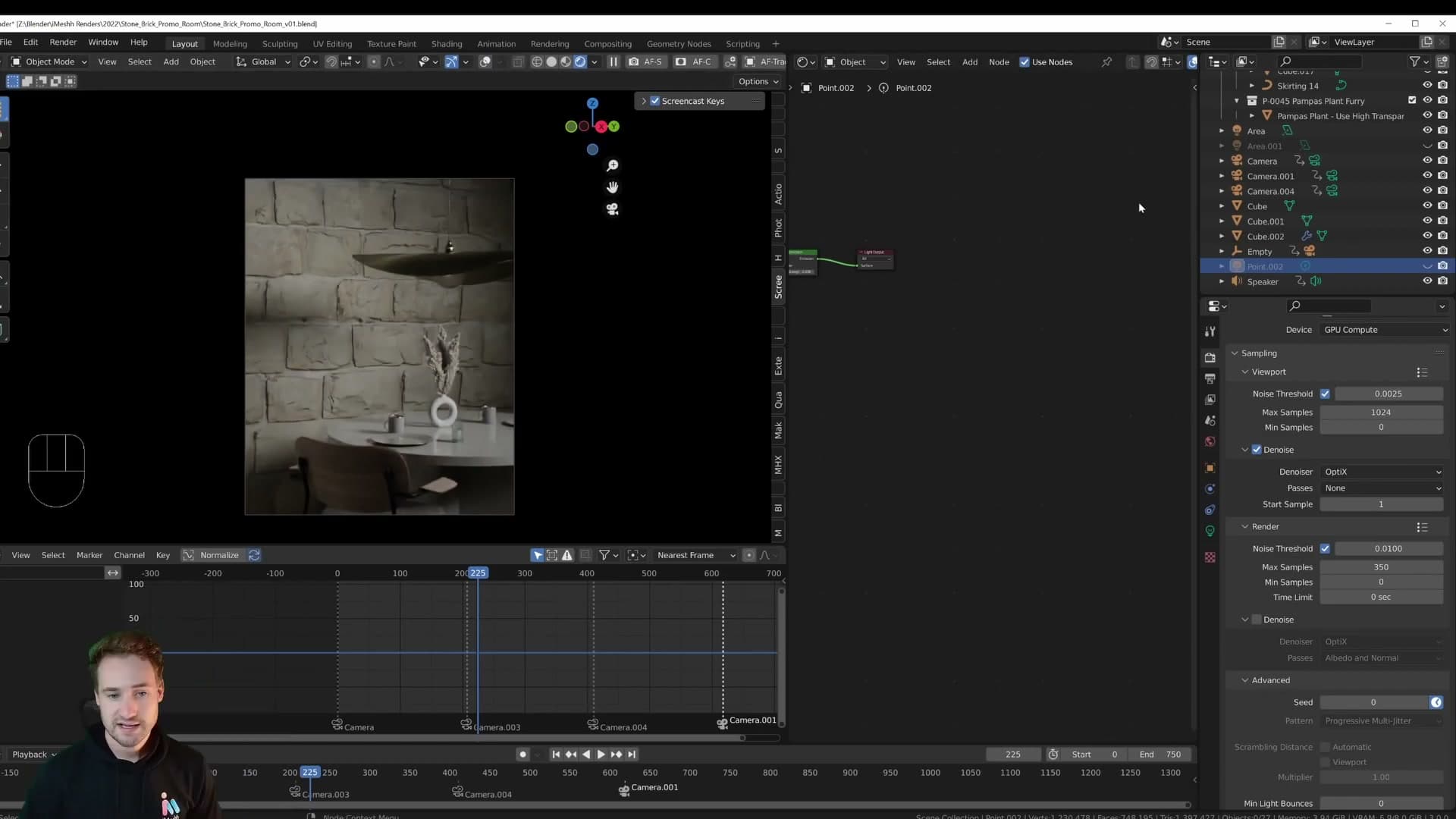
Task: Collapse the Sampling panel
Action: pyautogui.click(x=1235, y=353)
